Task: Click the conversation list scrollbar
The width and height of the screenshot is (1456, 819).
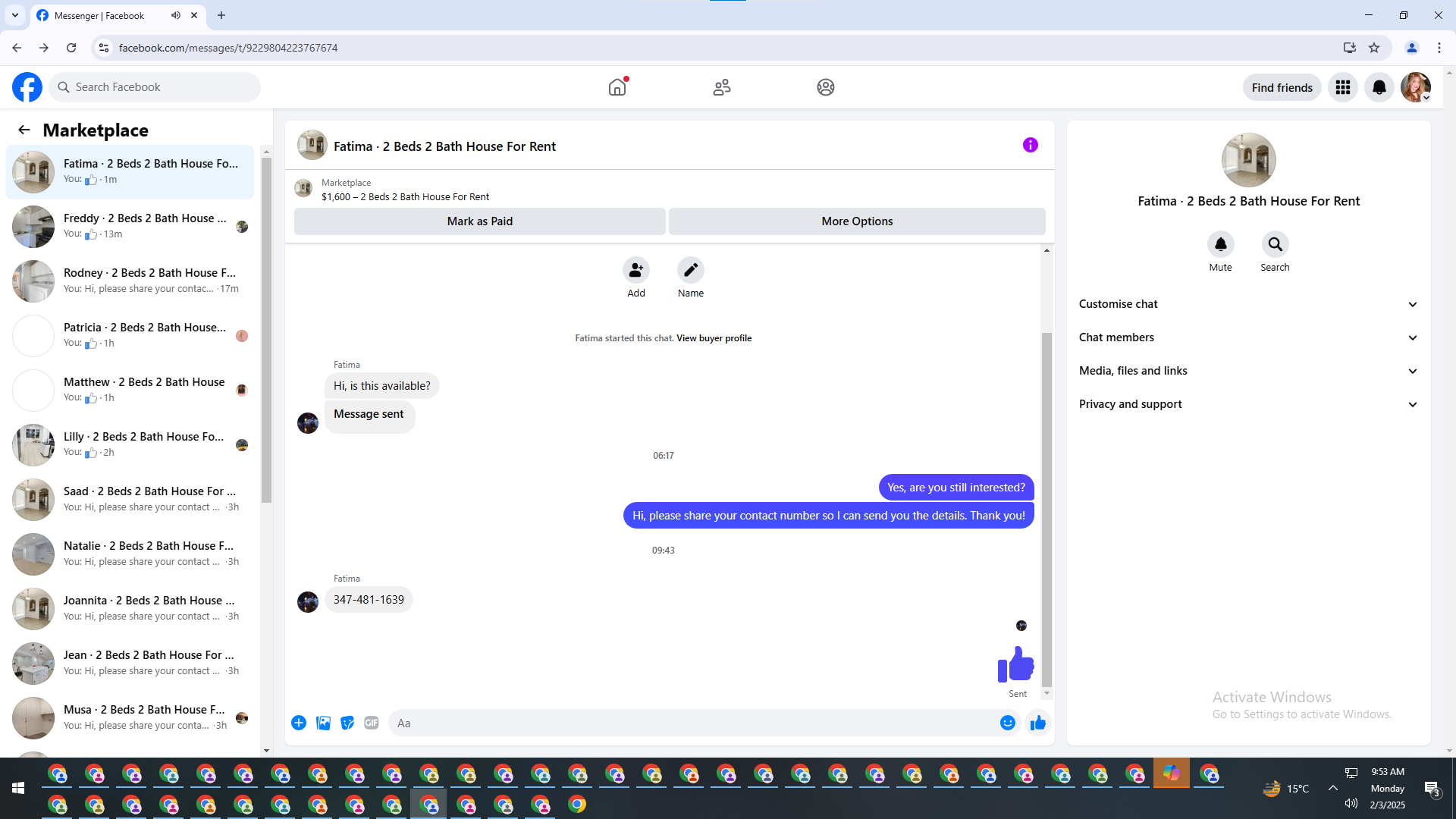Action: (x=266, y=330)
